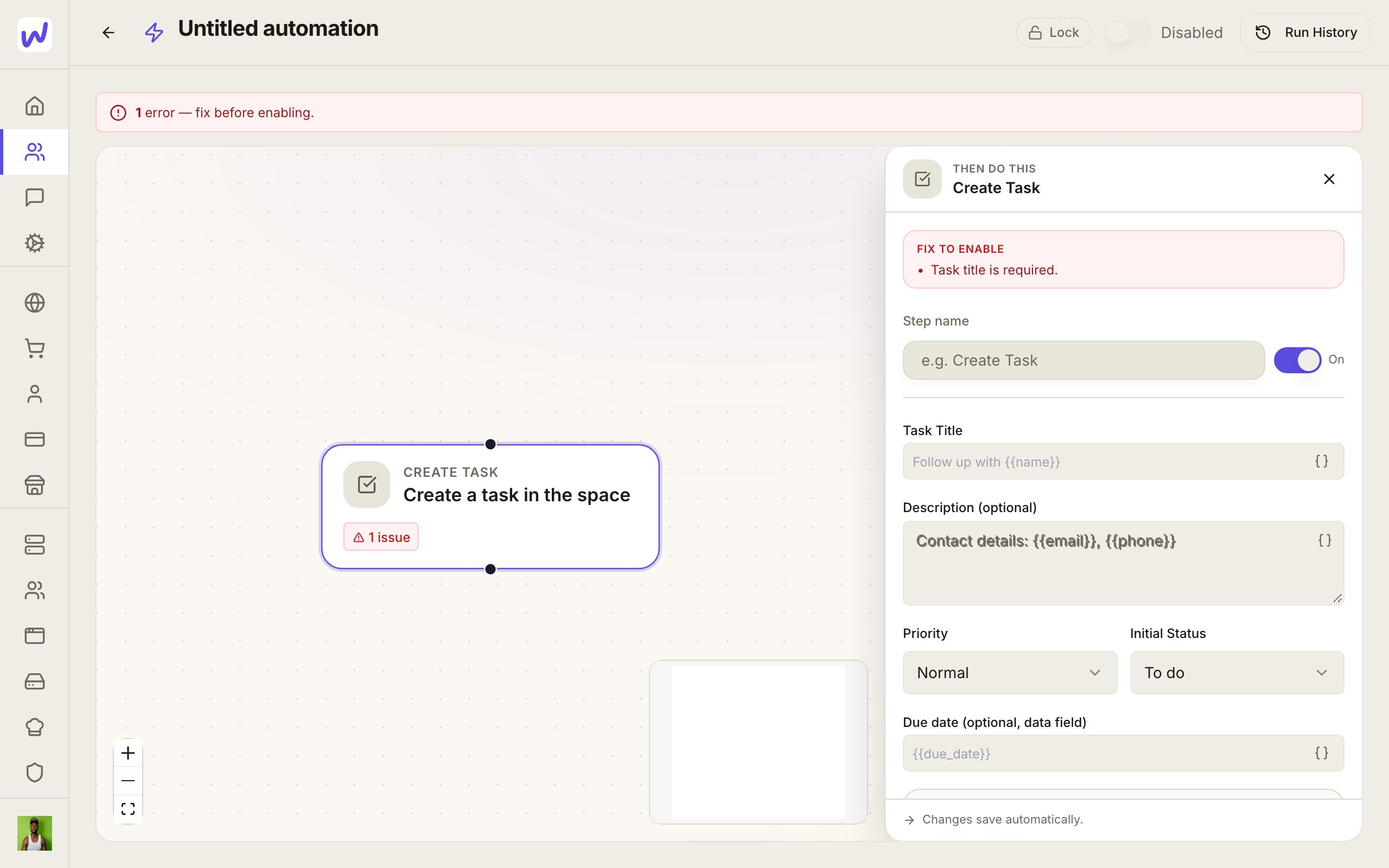Insert variable into Due date field
Viewport: 1389px width, 868px height.
[x=1321, y=752]
